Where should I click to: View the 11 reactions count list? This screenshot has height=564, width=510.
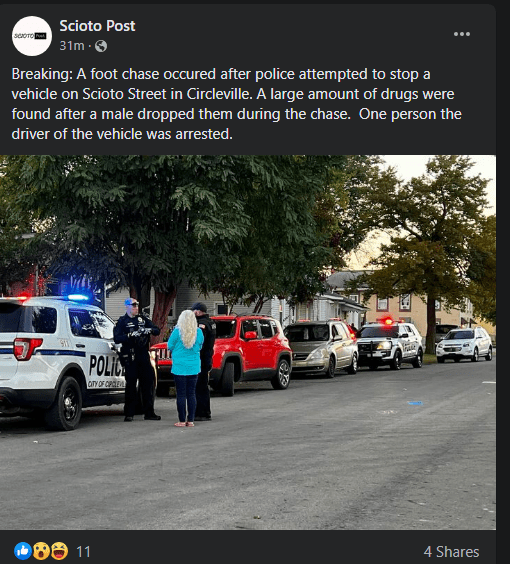coord(83,551)
